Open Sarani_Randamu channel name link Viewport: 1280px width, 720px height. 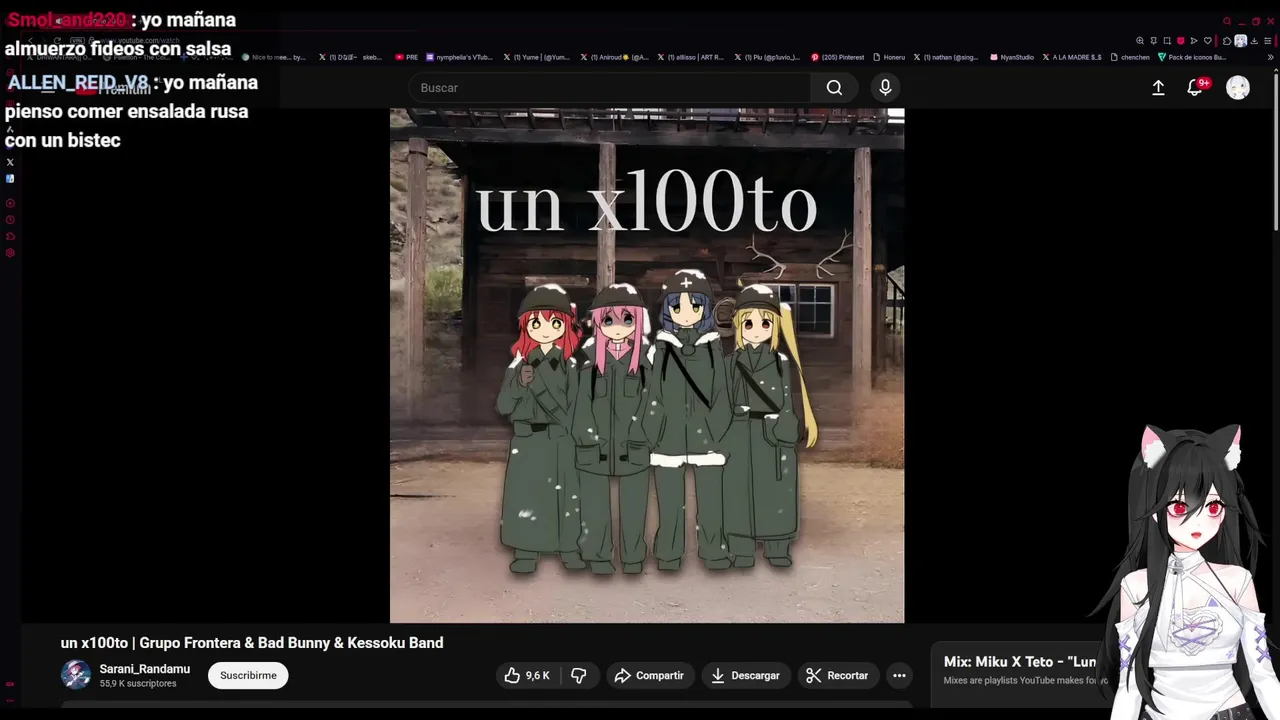click(x=144, y=669)
